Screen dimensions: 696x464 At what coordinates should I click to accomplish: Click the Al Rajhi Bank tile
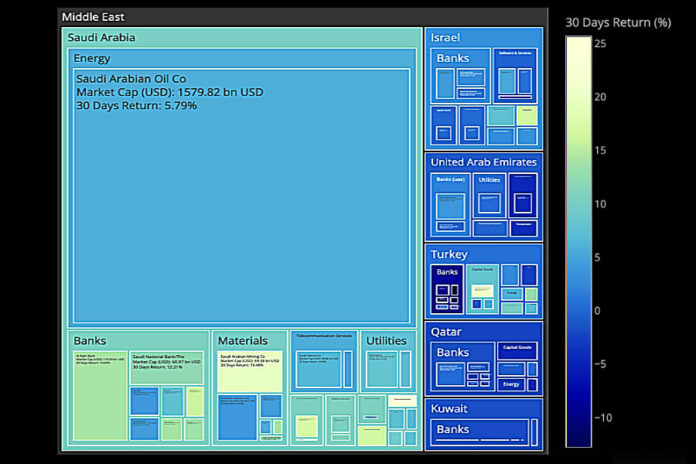pos(100,400)
